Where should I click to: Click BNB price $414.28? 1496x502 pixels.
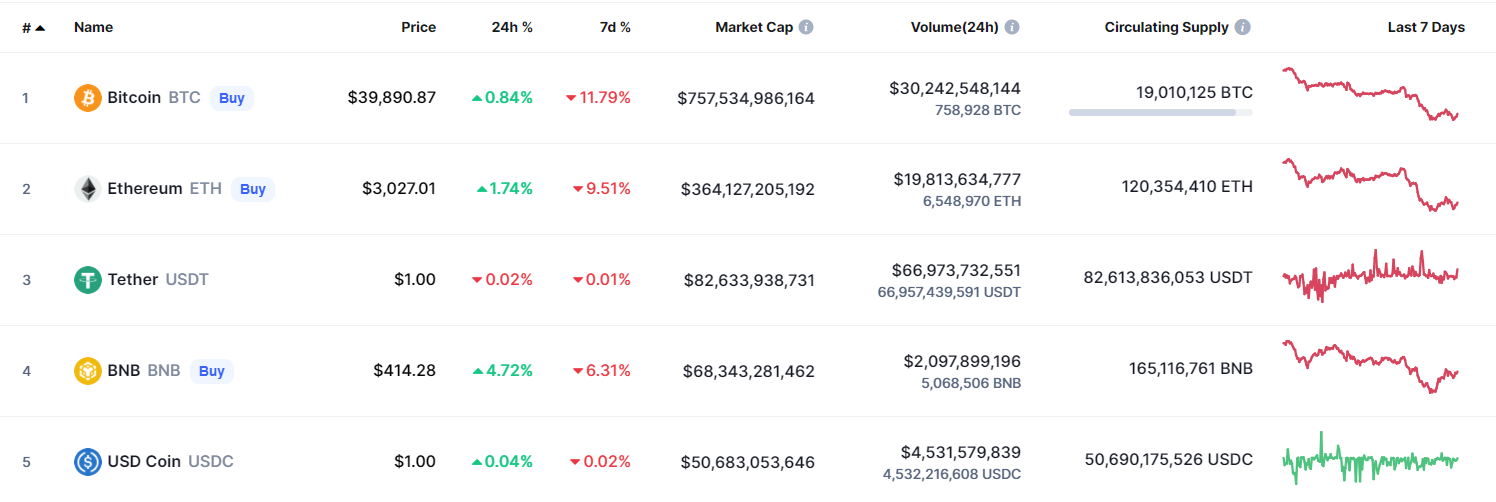405,371
